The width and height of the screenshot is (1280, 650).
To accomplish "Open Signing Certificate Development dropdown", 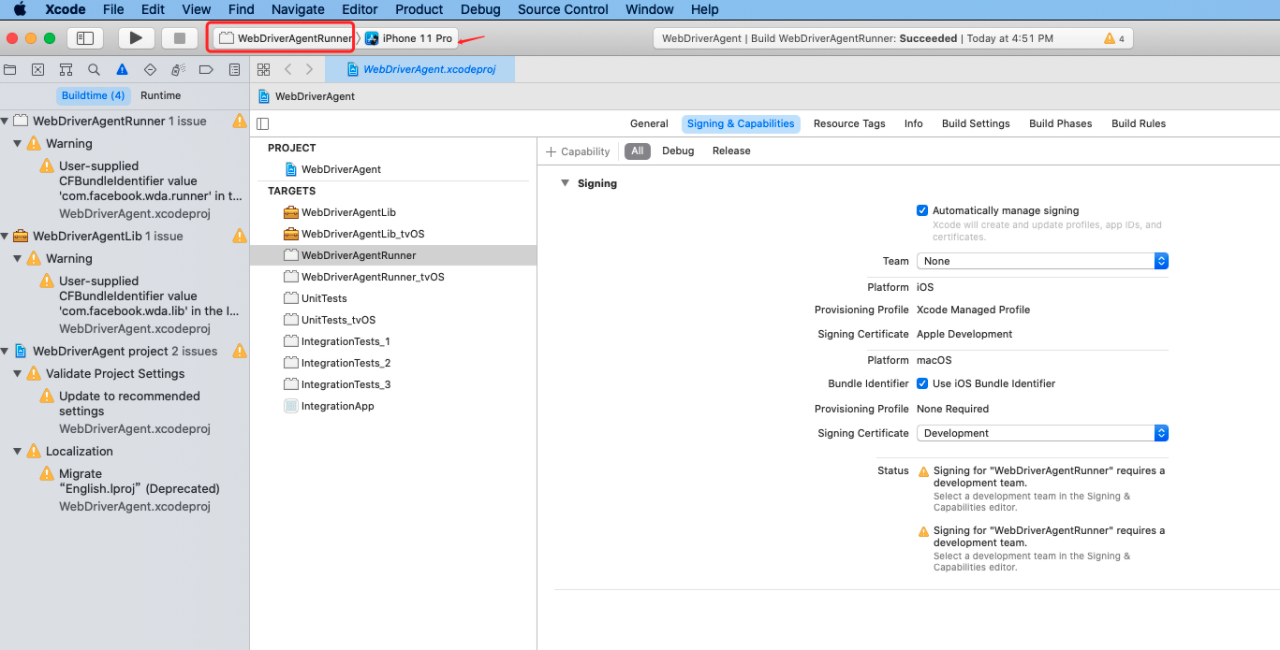I will pos(1042,433).
